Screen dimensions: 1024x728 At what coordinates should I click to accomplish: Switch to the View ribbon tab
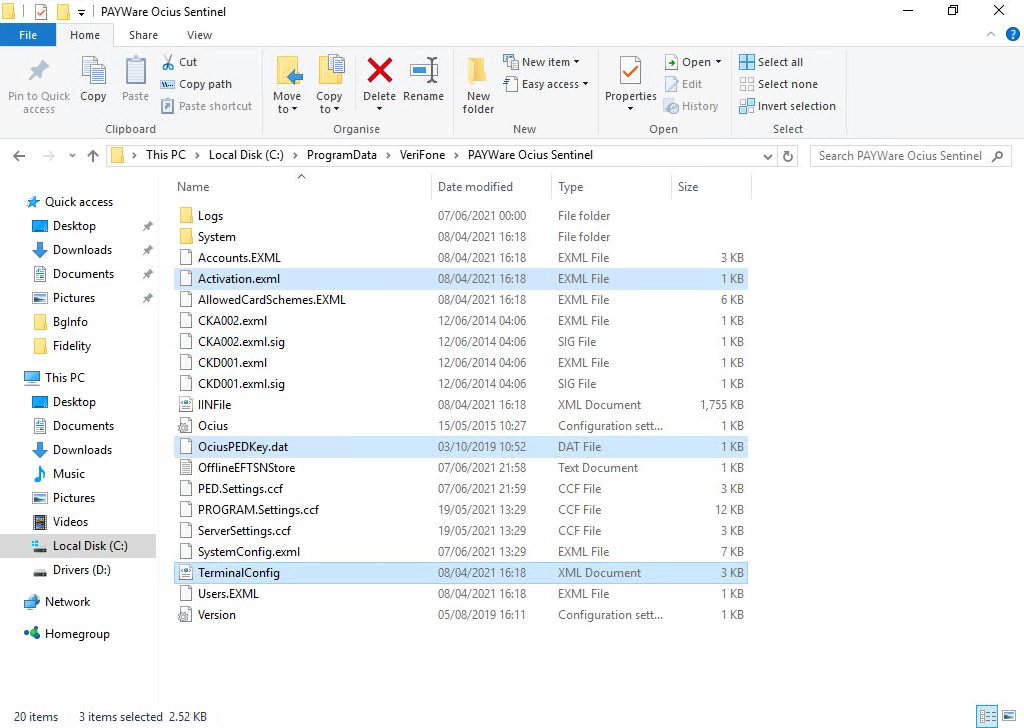coord(199,35)
